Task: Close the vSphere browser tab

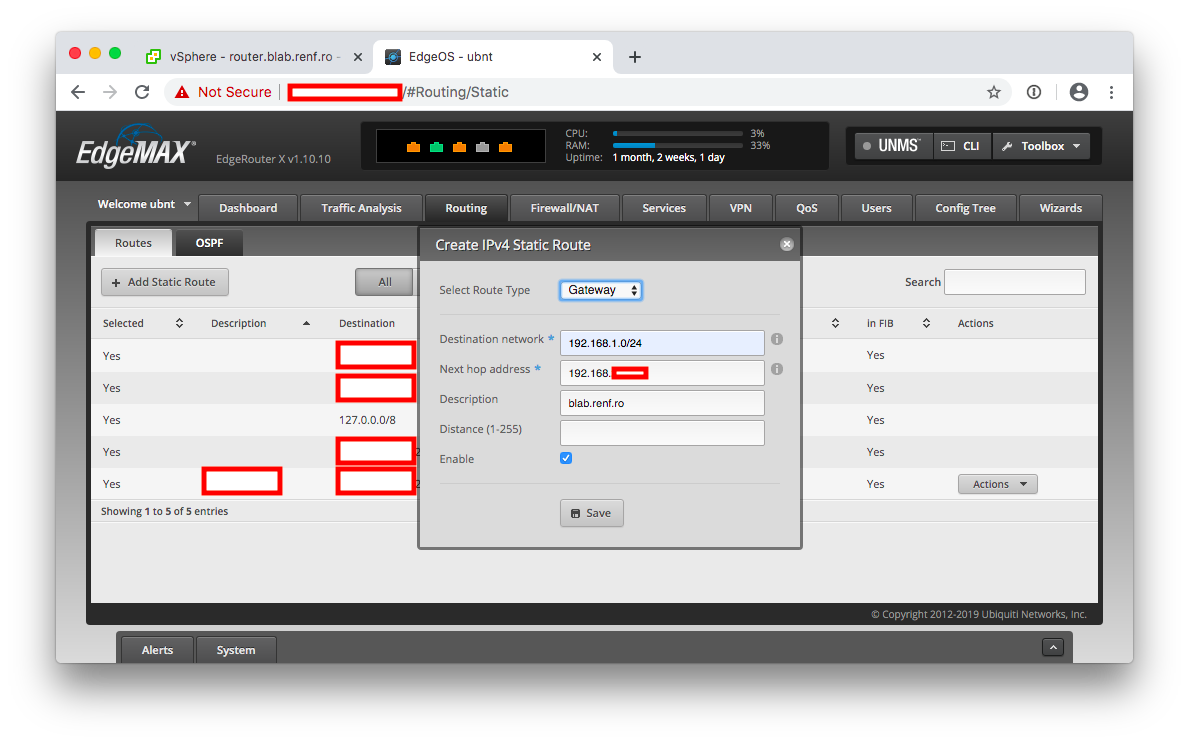Action: click(x=358, y=57)
